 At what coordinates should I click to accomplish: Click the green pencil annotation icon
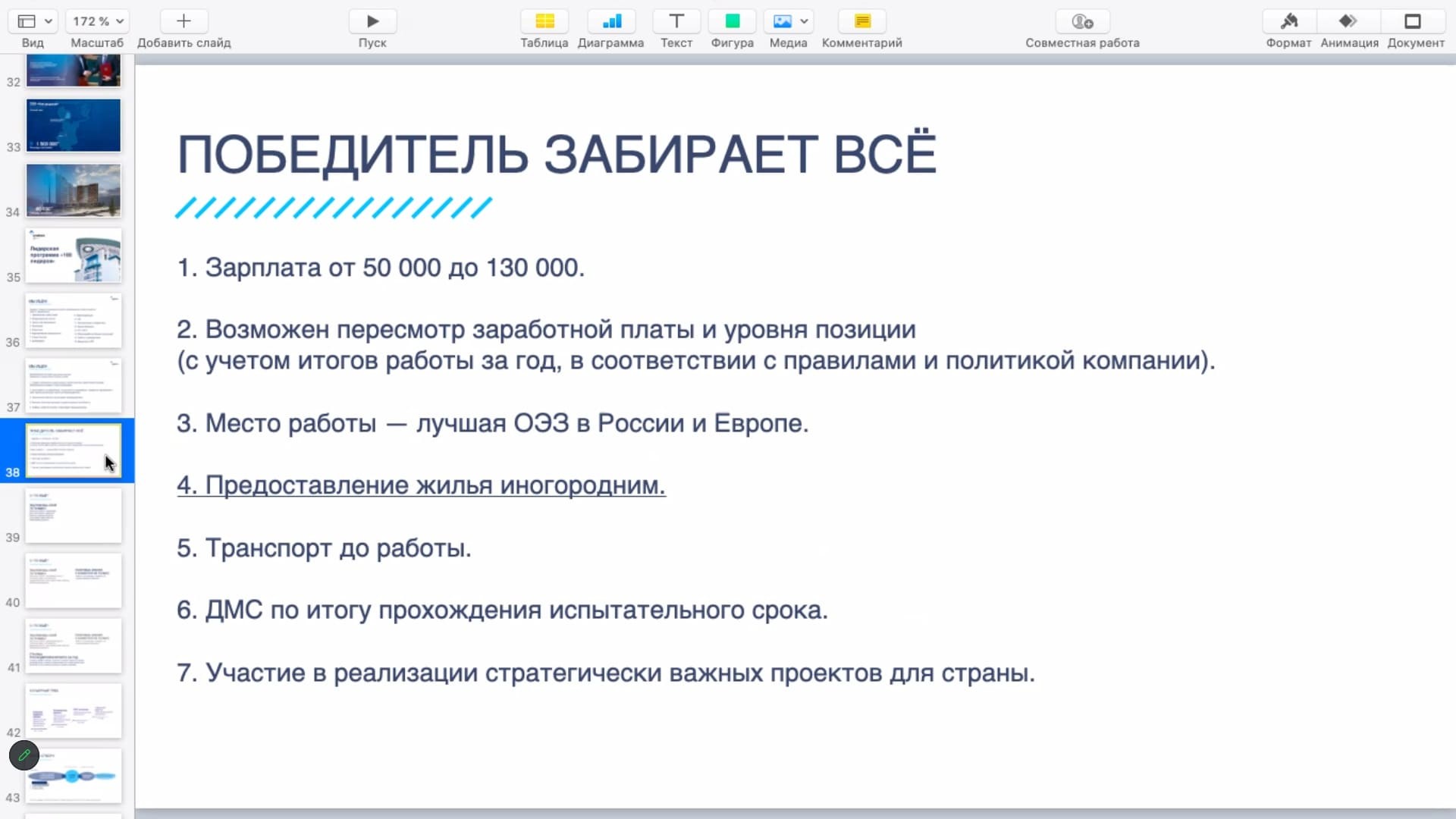(24, 755)
